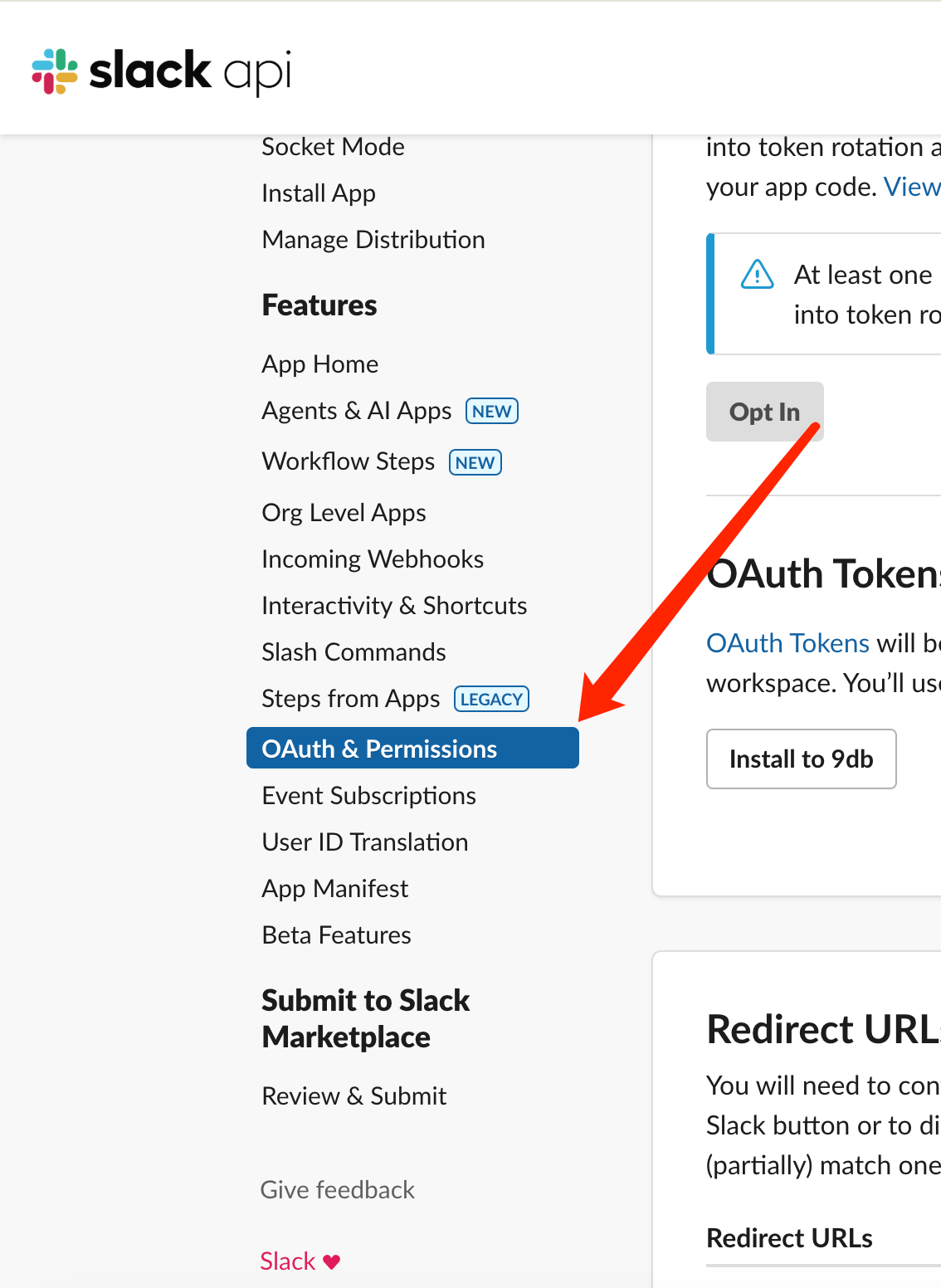Click the heart icon next to Slack
Image resolution: width=941 pixels, height=1288 pixels.
coord(331,1261)
